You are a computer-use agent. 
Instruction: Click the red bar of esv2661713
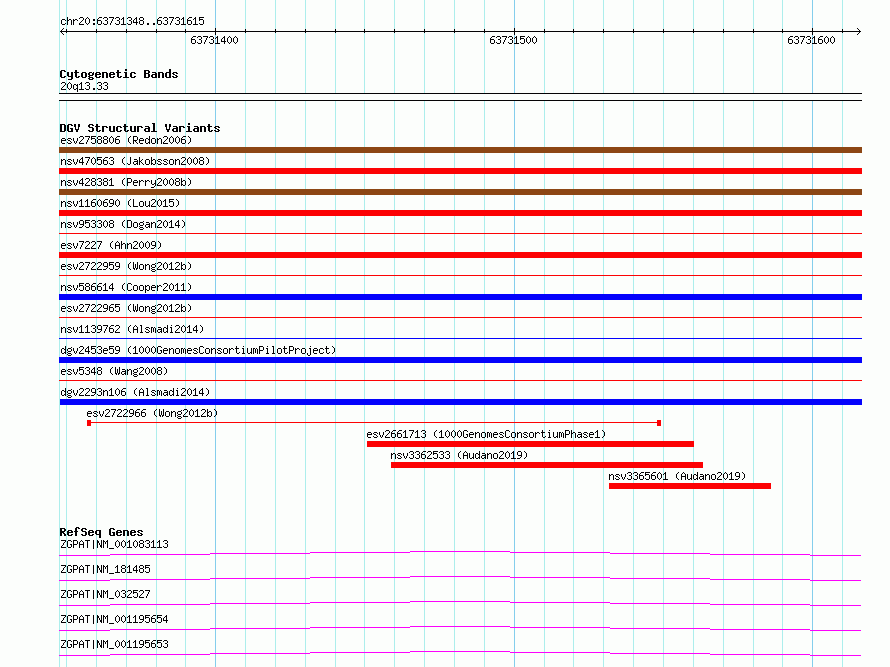click(x=530, y=444)
